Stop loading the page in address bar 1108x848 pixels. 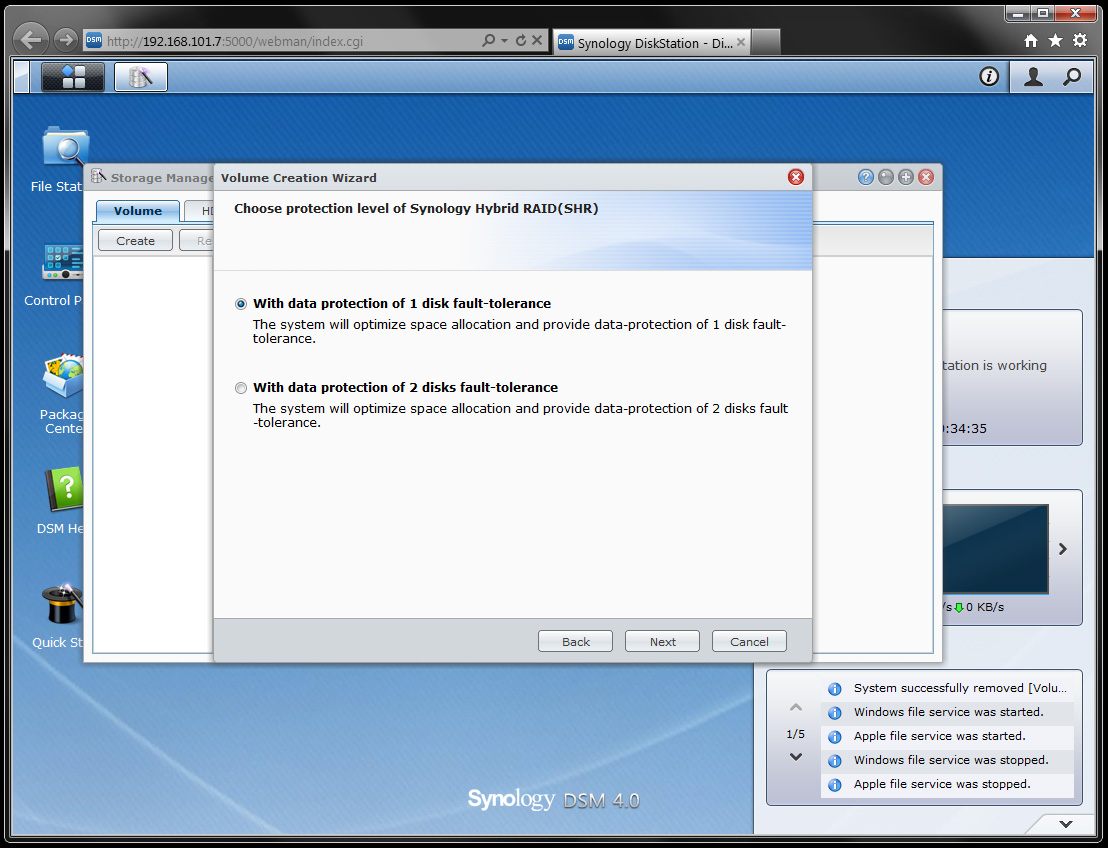click(x=537, y=40)
